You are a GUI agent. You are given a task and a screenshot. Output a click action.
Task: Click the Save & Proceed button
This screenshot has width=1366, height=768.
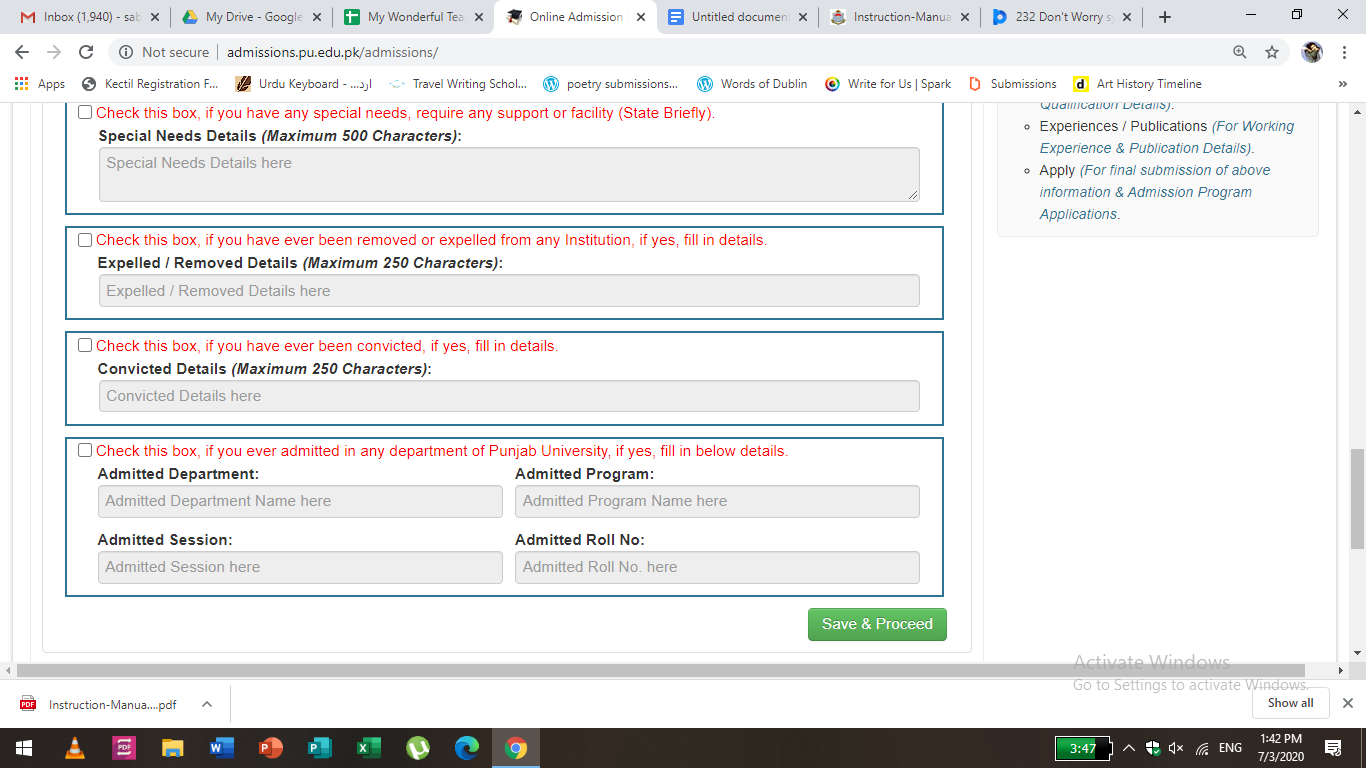[x=877, y=624]
